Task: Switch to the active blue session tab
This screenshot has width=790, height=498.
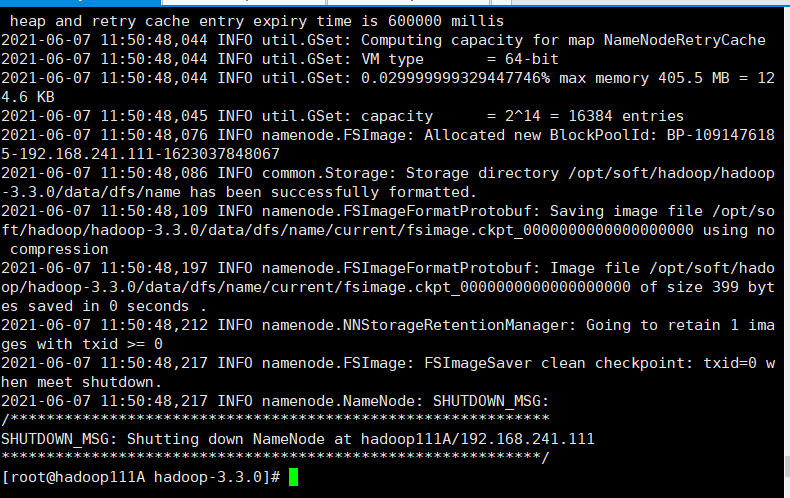Action: pos(80,3)
